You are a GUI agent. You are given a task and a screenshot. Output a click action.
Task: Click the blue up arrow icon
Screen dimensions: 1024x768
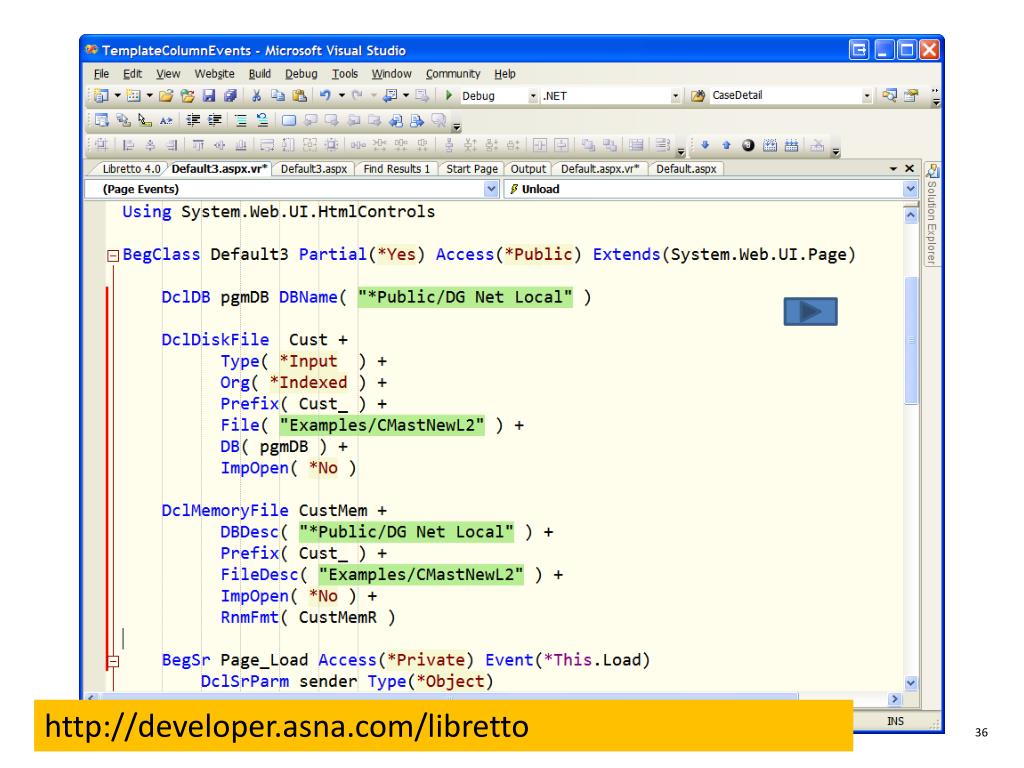726,145
